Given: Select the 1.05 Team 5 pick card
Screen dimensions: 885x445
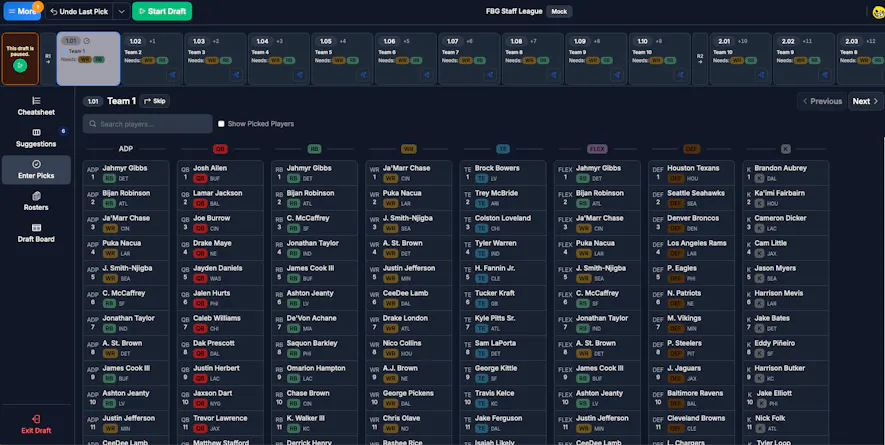Looking at the screenshot, I should [x=343, y=59].
